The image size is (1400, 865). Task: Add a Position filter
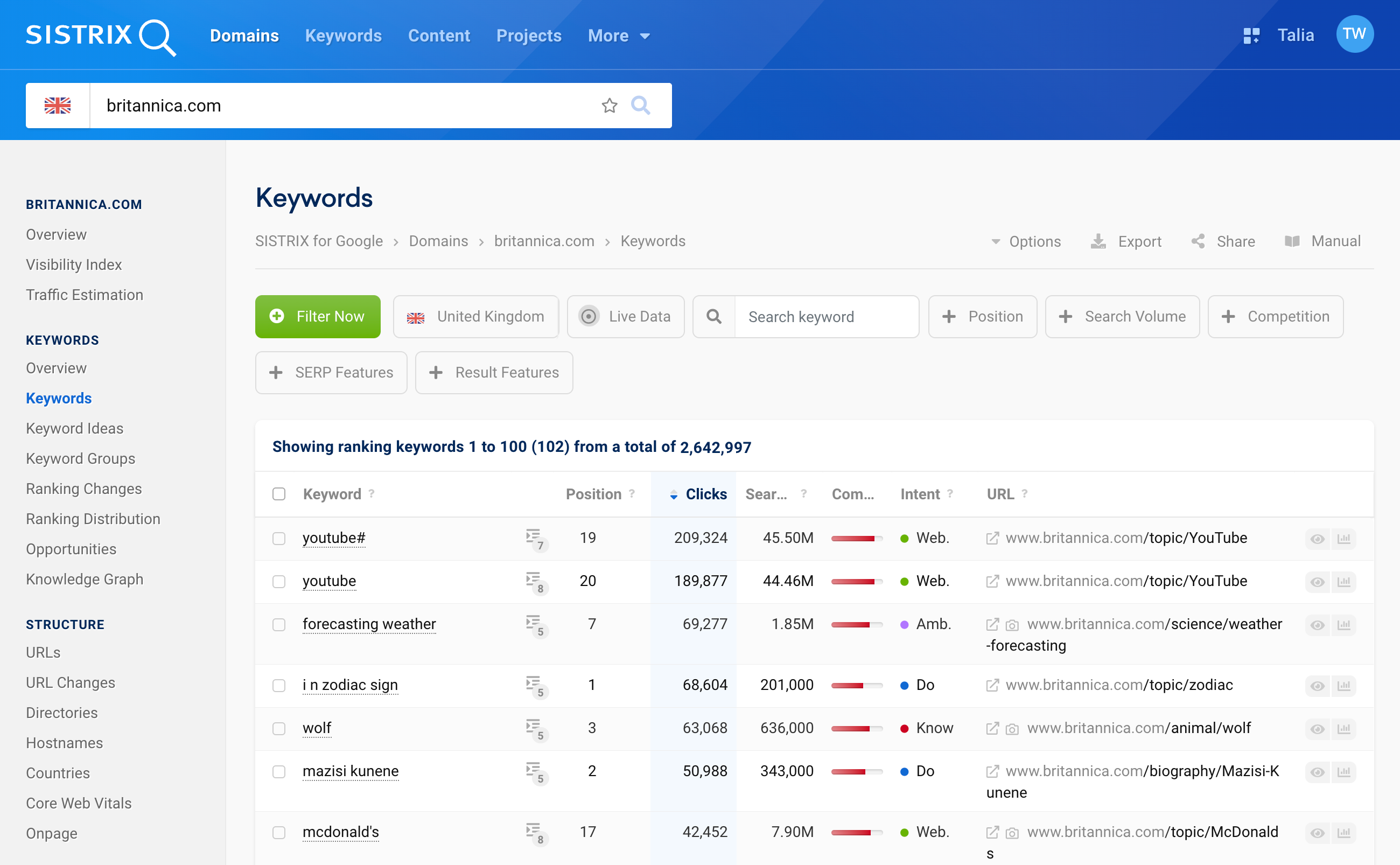(983, 316)
